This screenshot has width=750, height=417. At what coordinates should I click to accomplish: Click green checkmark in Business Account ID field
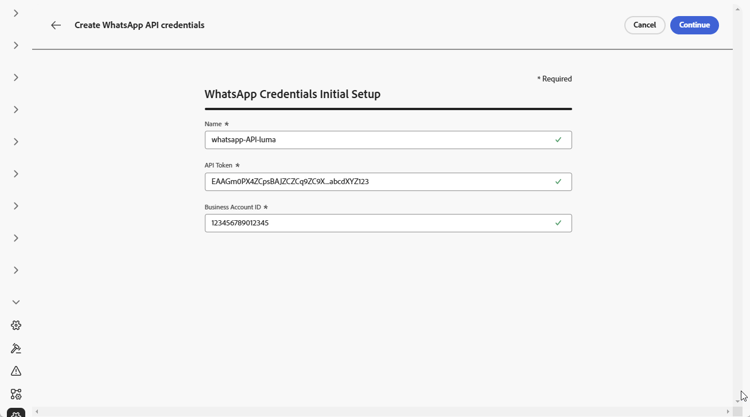[558, 223]
